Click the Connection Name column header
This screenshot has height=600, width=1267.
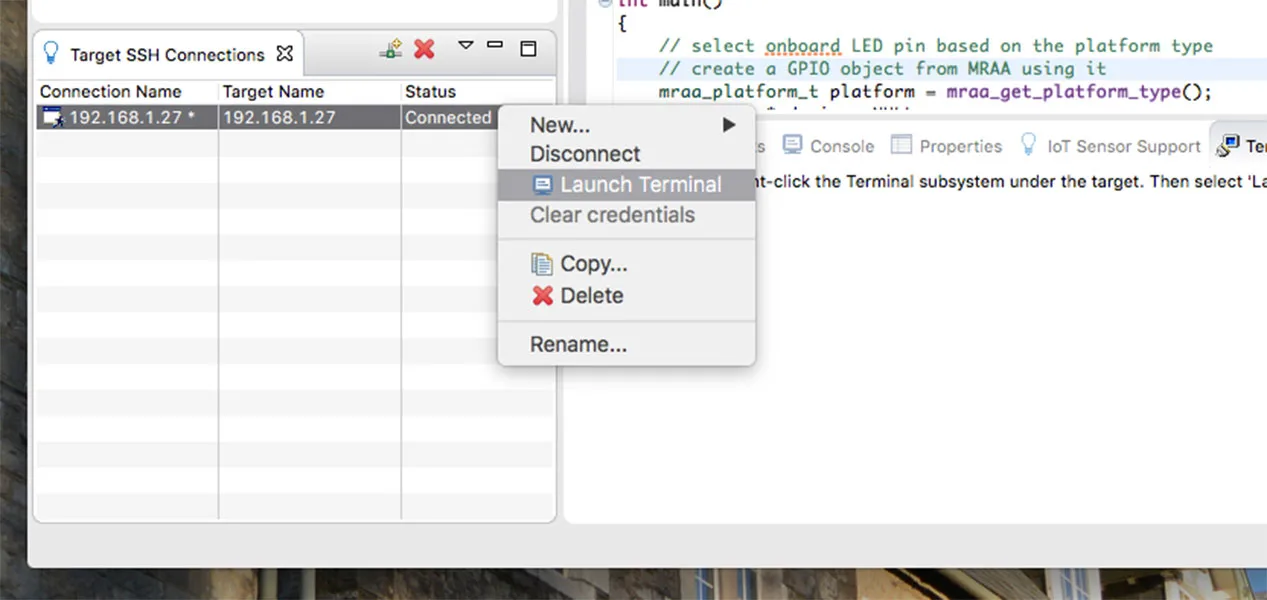110,91
